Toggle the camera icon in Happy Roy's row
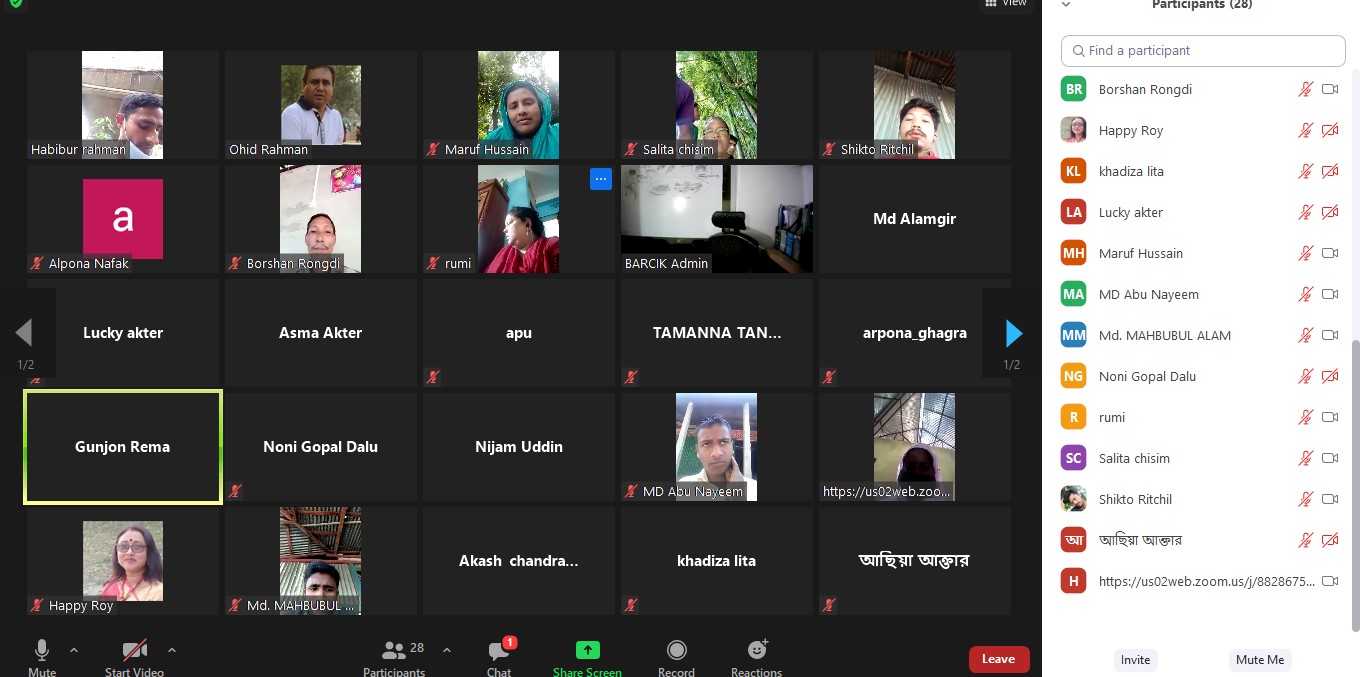Viewport: 1362px width, 677px height. tap(1330, 130)
